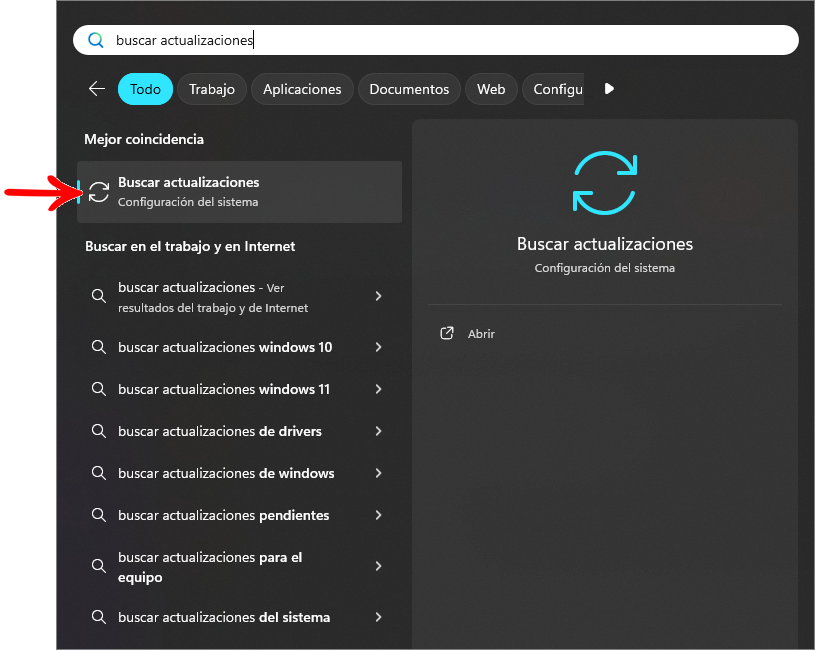Click Abrir in the preview pane
The height and width of the screenshot is (651, 815).
[481, 334]
